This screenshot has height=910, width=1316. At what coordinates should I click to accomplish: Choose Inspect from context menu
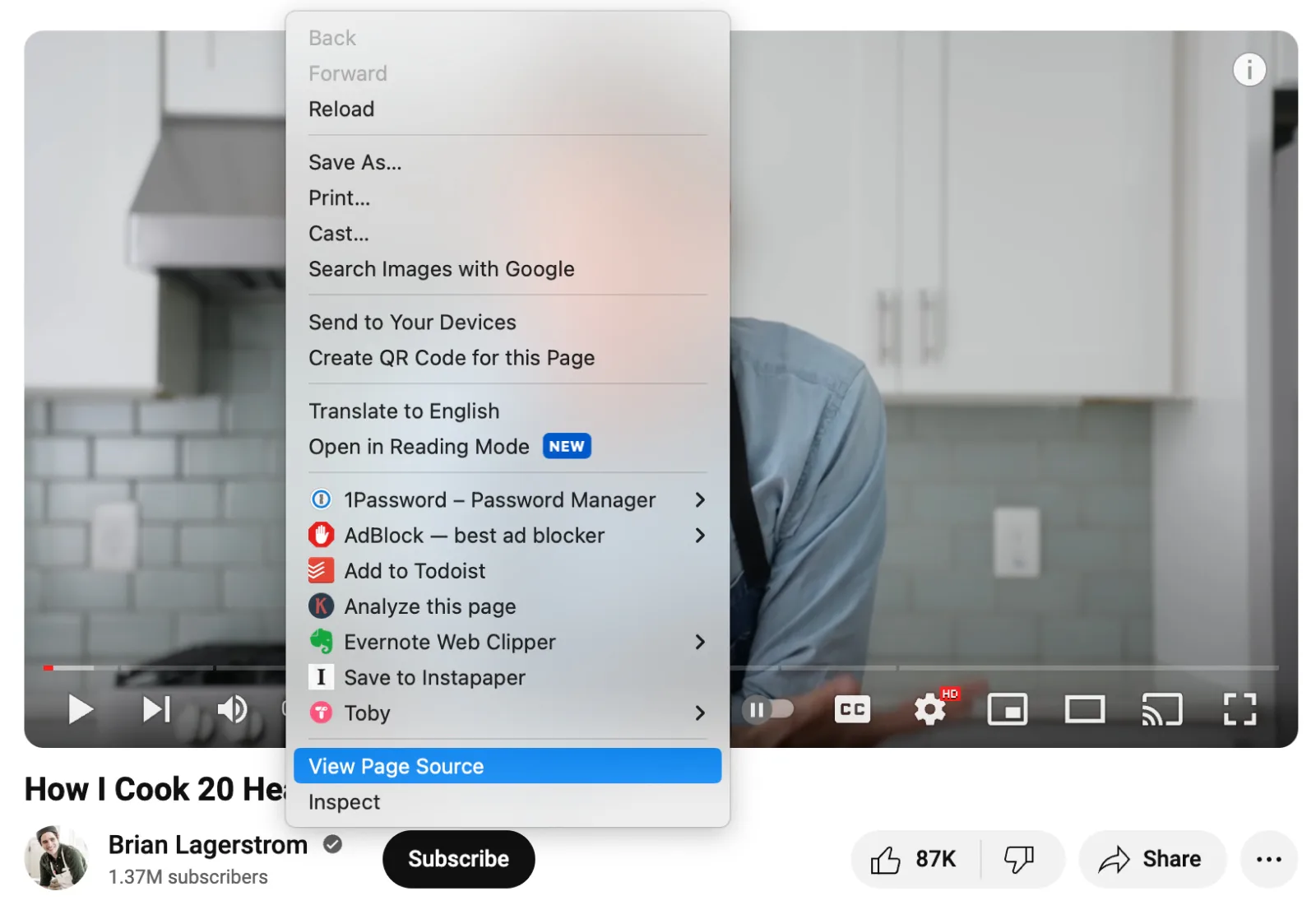[x=345, y=802]
